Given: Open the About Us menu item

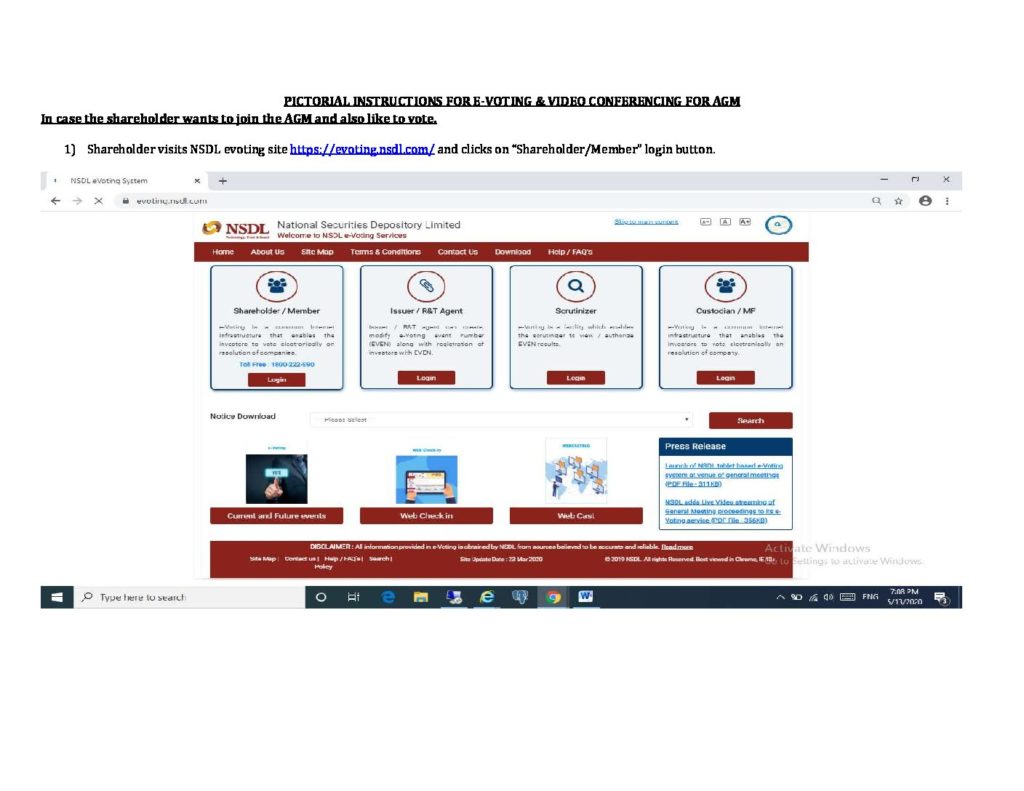Looking at the screenshot, I should point(267,252).
